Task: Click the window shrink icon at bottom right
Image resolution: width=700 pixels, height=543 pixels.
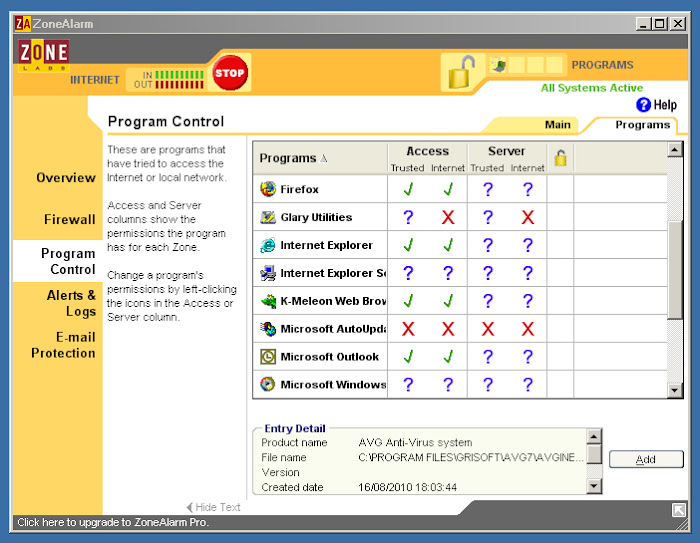Action: 679,510
